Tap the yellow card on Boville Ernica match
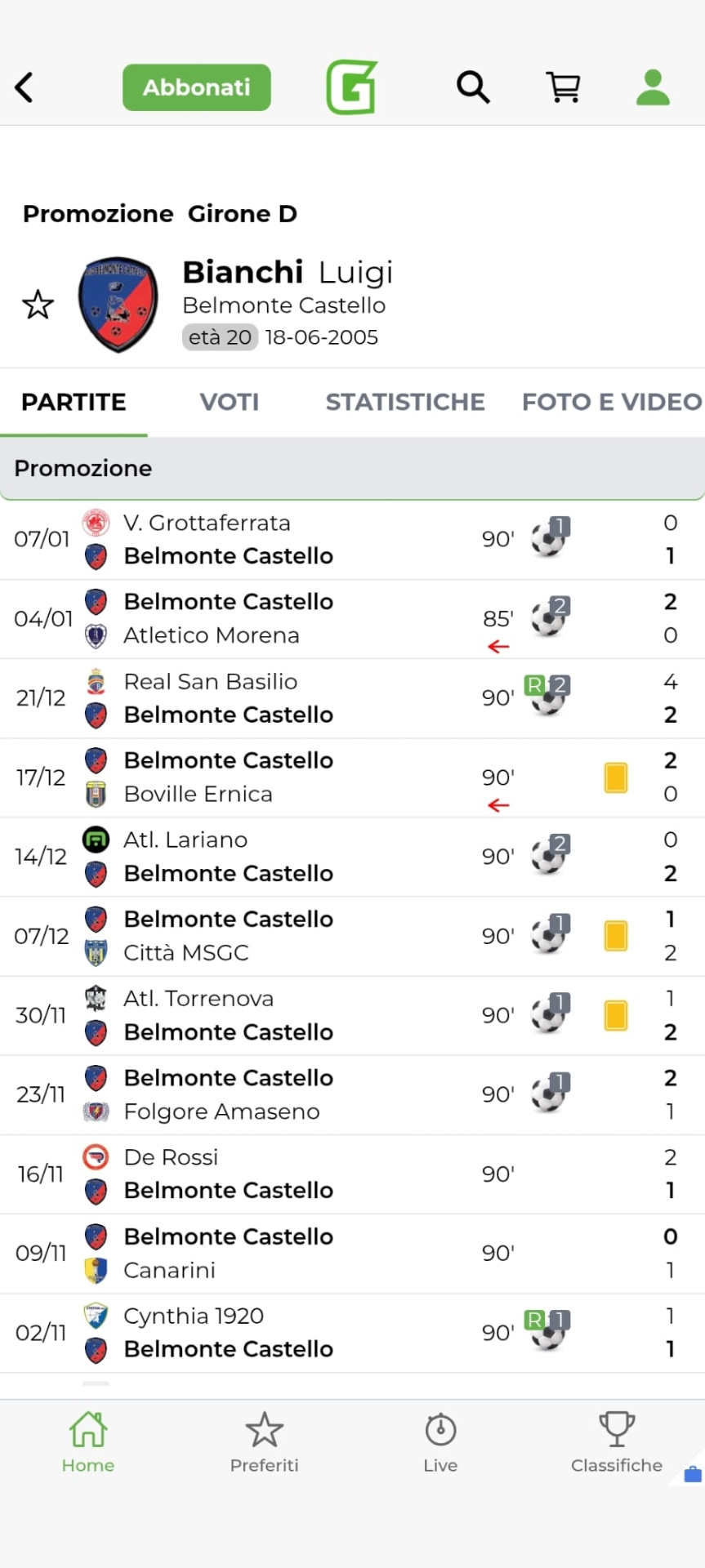705x1568 pixels. pyautogui.click(x=616, y=777)
